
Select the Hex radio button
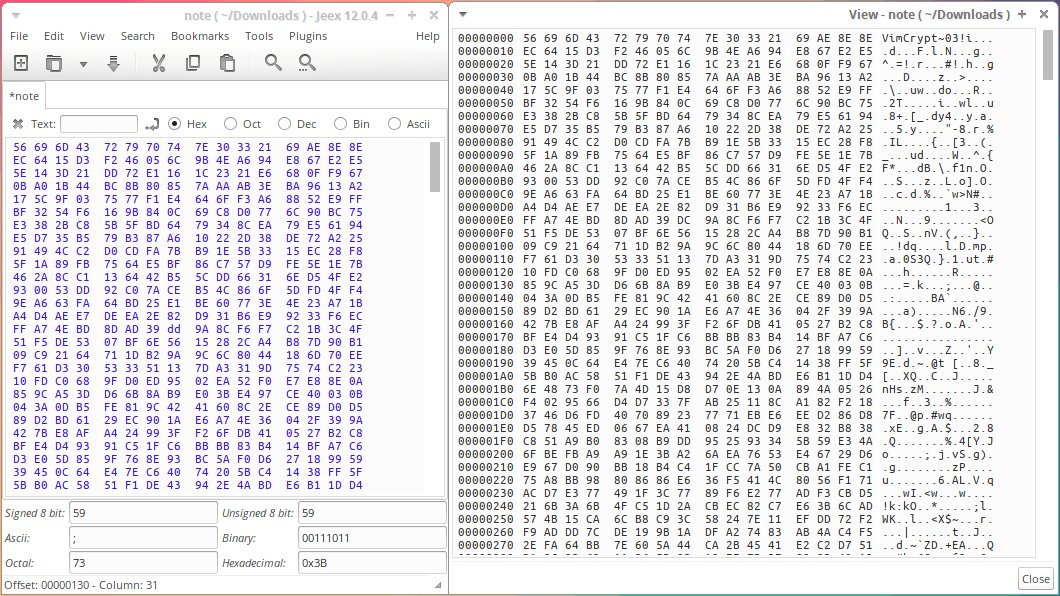pos(174,124)
